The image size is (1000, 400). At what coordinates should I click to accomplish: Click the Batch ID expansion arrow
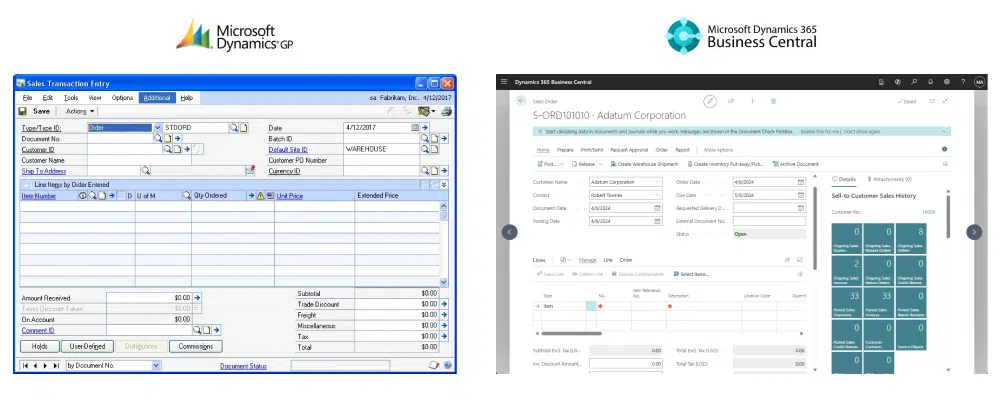(444, 138)
